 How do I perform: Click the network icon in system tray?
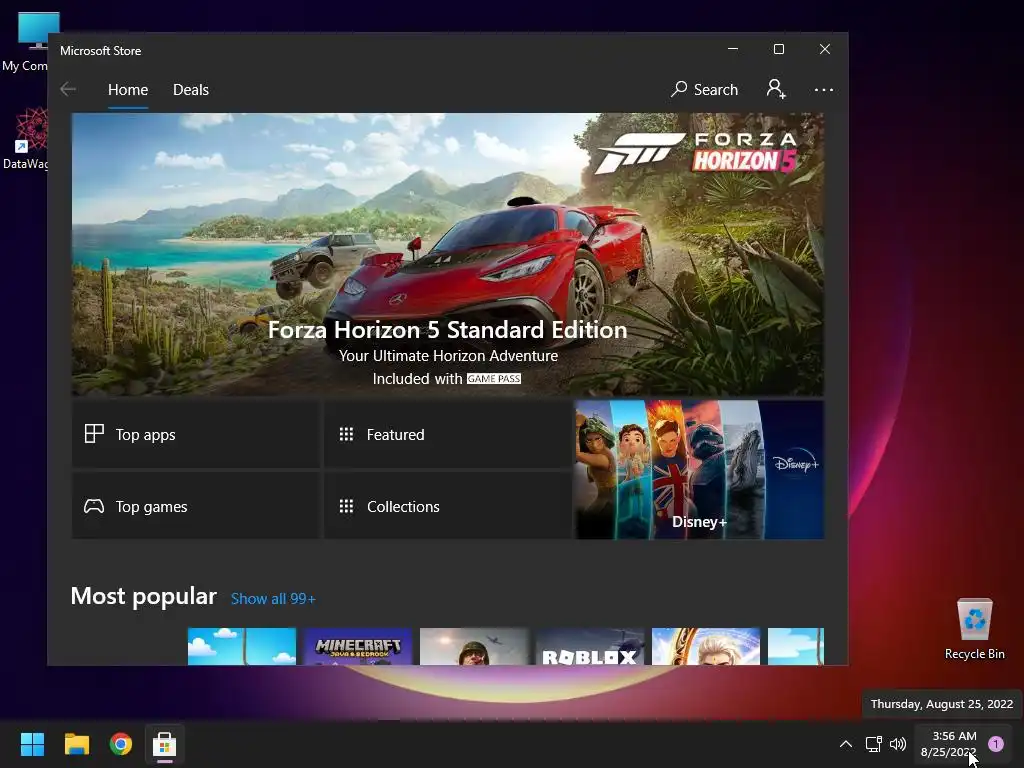[x=873, y=744]
